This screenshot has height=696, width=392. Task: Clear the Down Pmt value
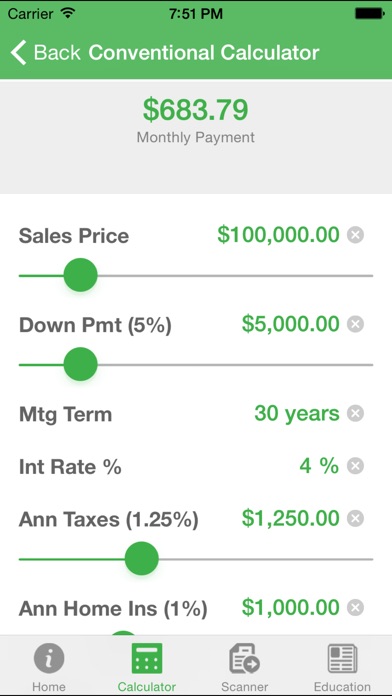pyautogui.click(x=356, y=324)
